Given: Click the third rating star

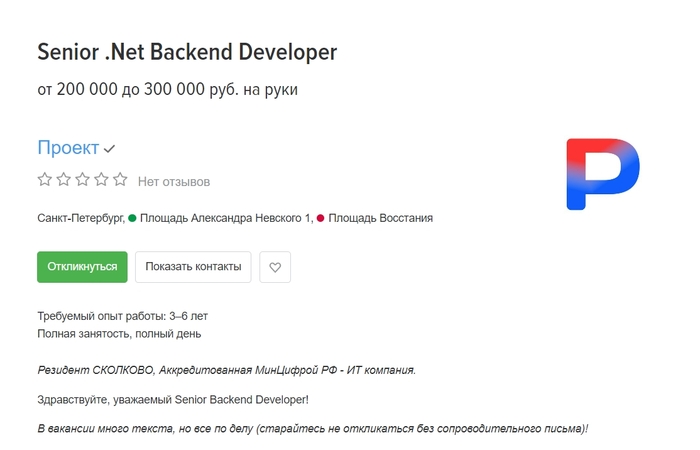Looking at the screenshot, I should click(x=82, y=181).
